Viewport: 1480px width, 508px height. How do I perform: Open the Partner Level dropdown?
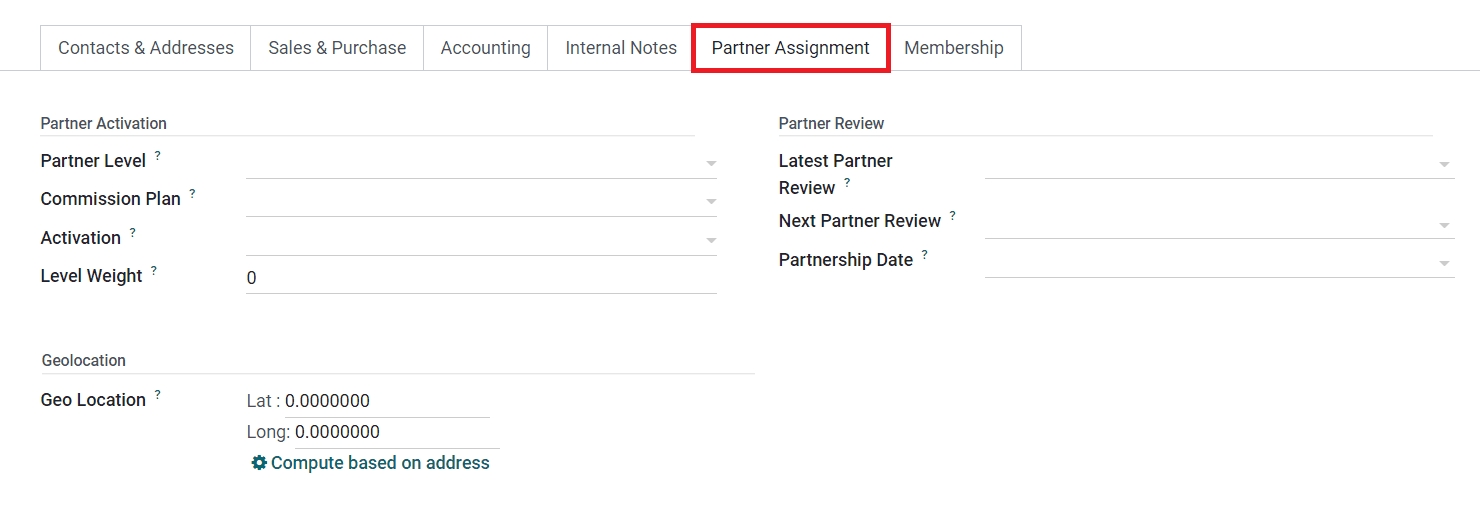710,163
